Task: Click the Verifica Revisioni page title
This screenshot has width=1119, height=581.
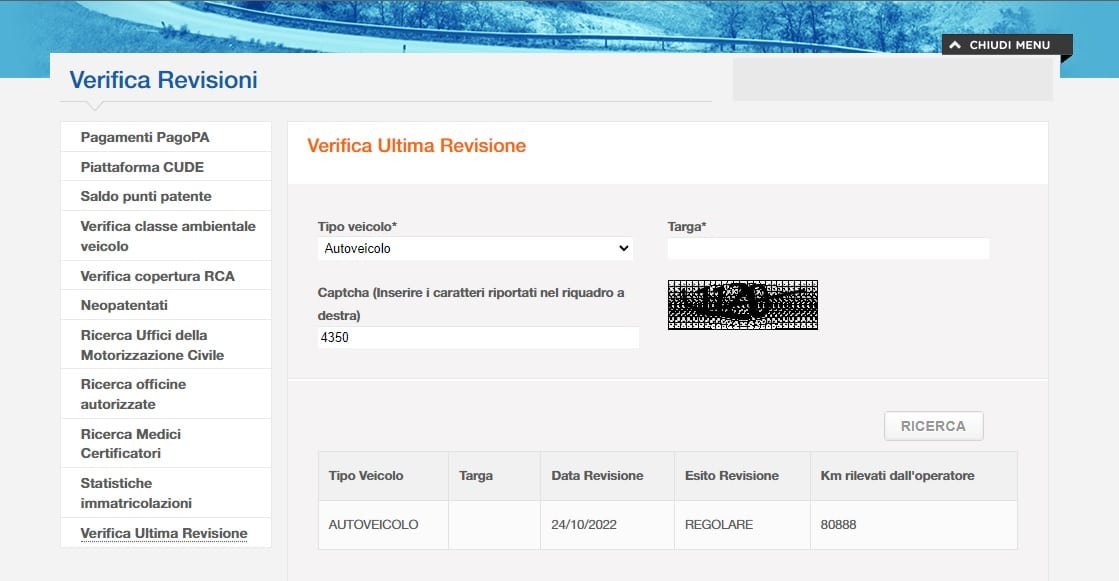Action: tap(163, 80)
